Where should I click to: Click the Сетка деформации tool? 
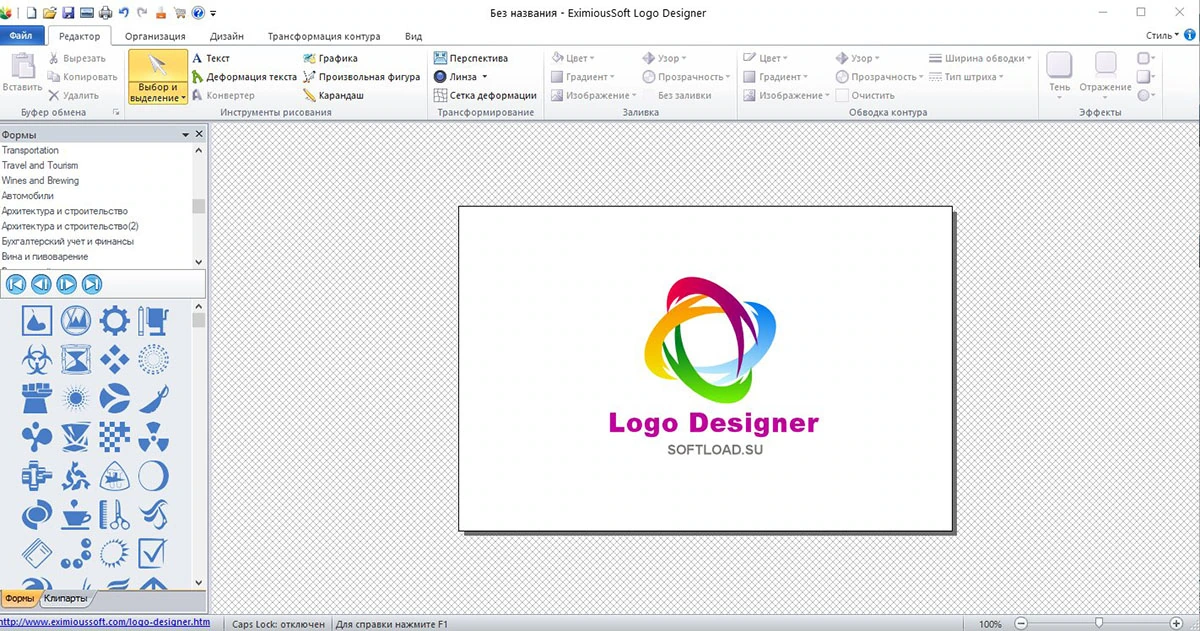pos(485,95)
